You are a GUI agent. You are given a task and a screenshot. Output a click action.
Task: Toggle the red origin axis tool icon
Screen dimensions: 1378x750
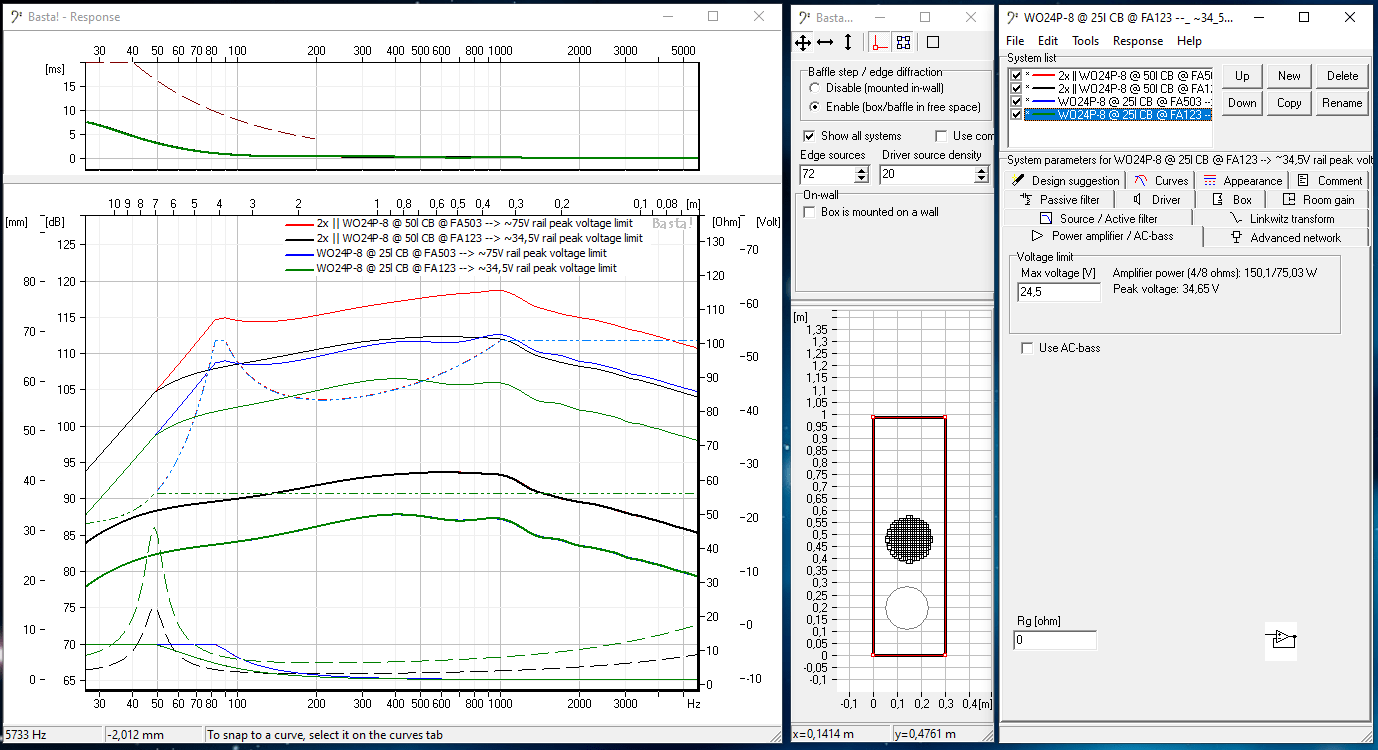pyautogui.click(x=879, y=42)
